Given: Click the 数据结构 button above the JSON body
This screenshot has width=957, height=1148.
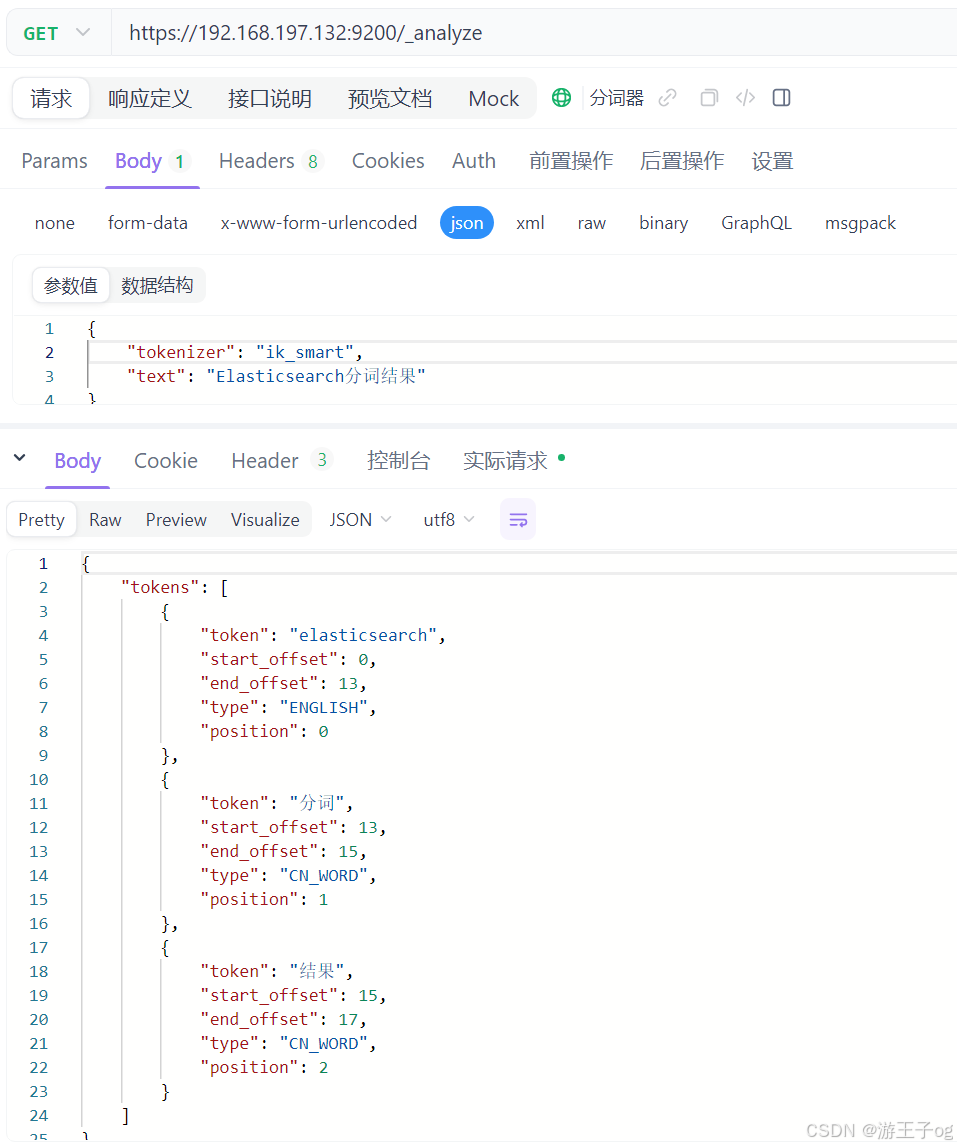Looking at the screenshot, I should 157,284.
